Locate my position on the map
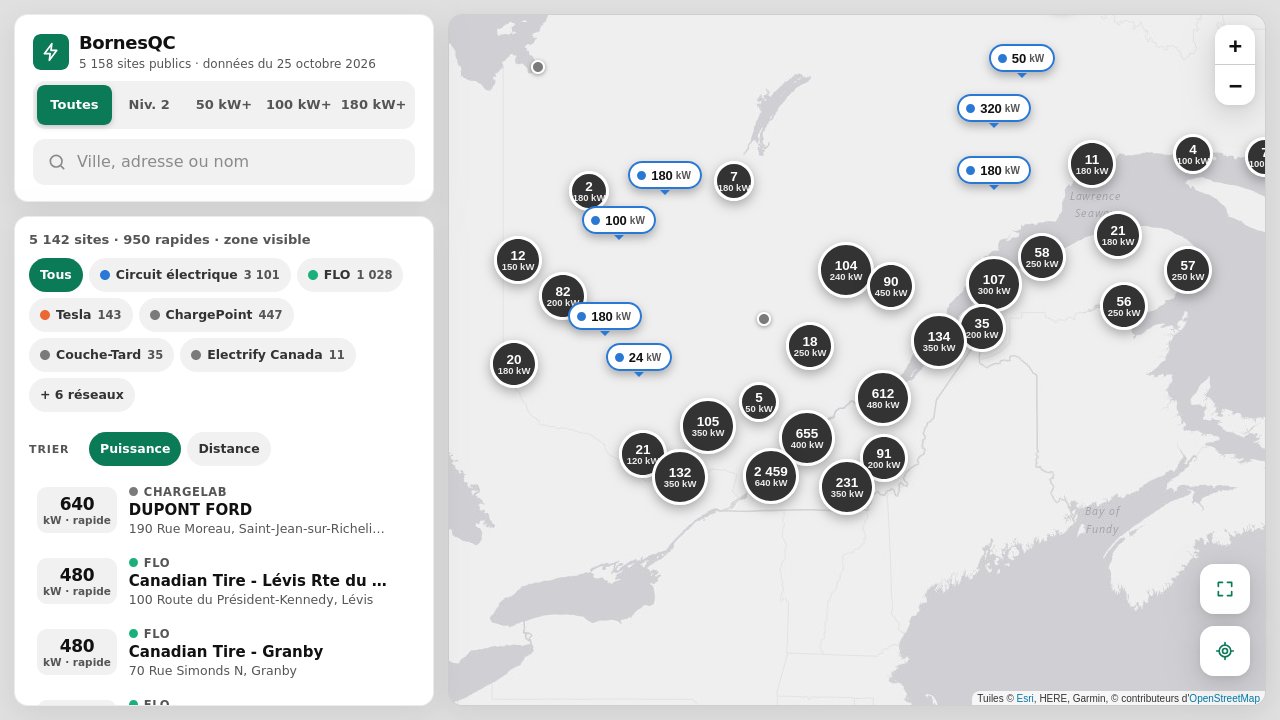 (x=1225, y=651)
